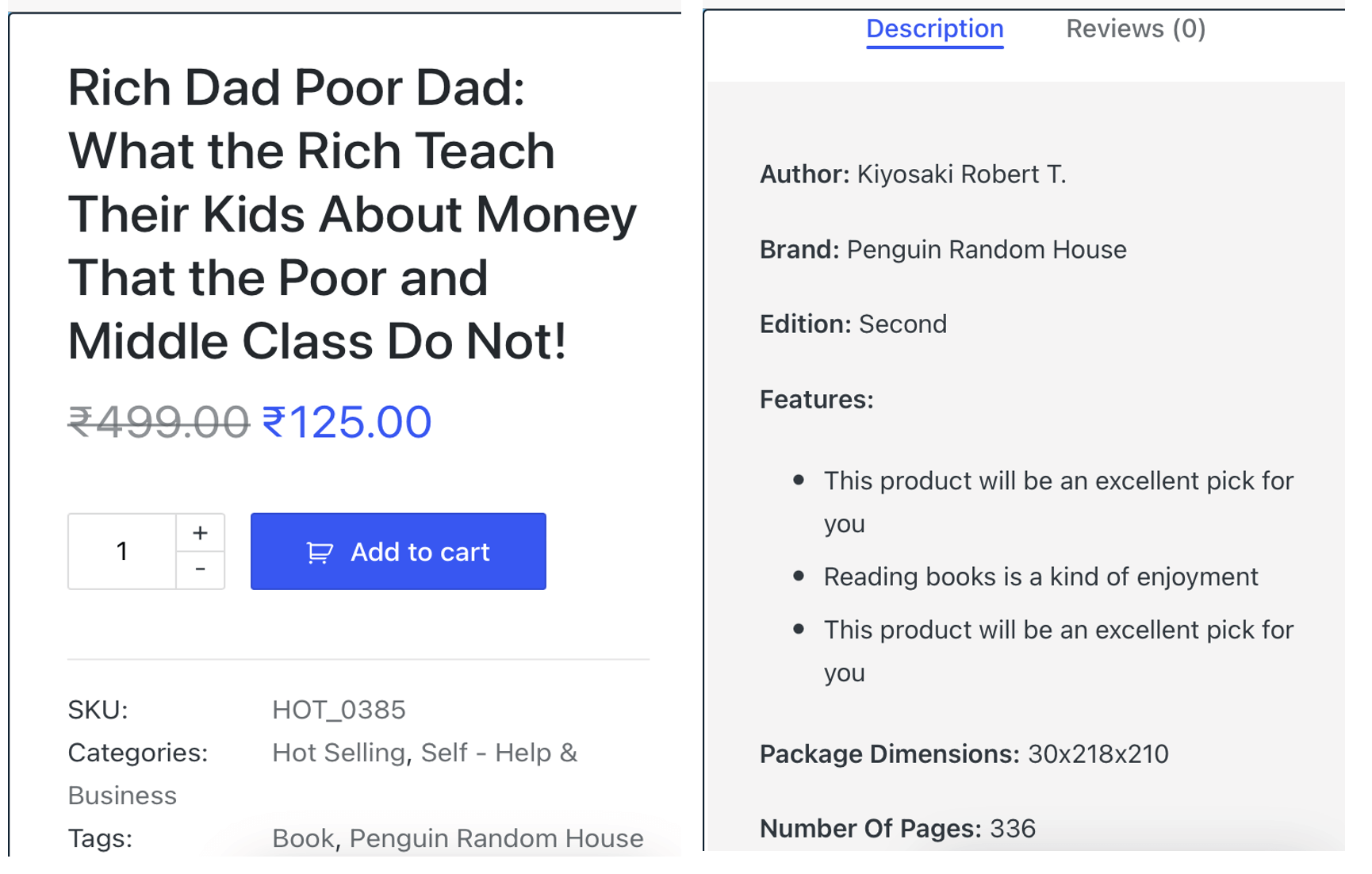1372x874 pixels.
Task: Open the Self - Help & Business category
Action: click(x=498, y=752)
